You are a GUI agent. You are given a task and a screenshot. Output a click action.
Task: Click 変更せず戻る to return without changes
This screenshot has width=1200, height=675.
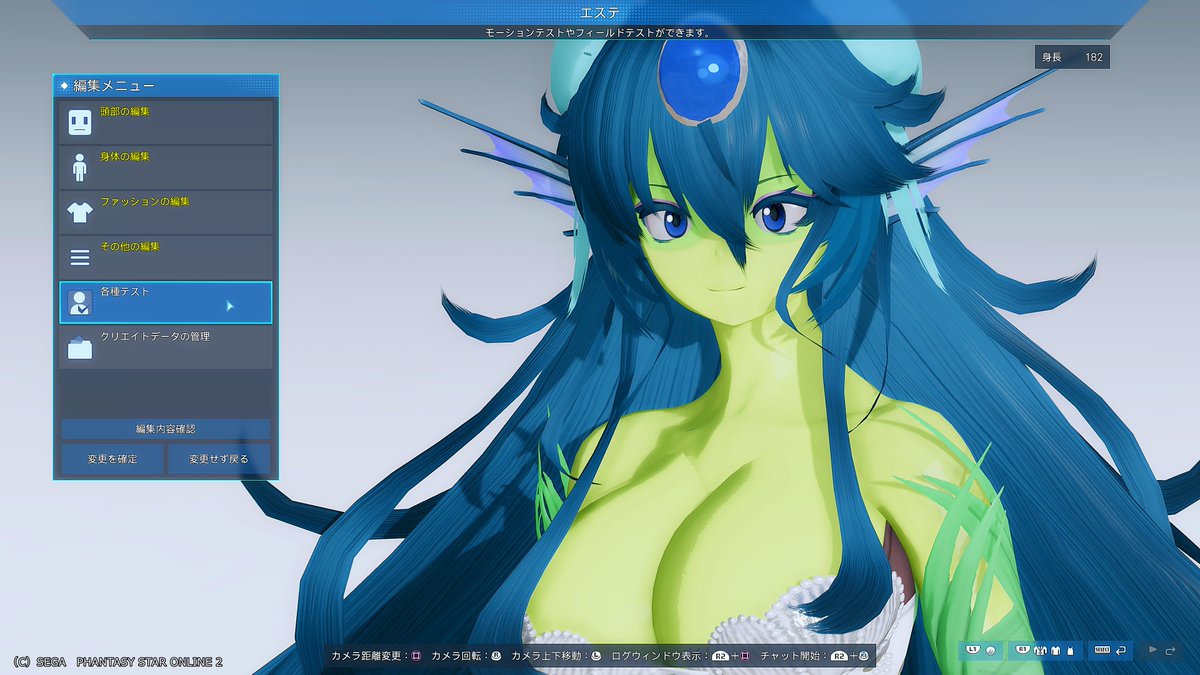tap(220, 459)
